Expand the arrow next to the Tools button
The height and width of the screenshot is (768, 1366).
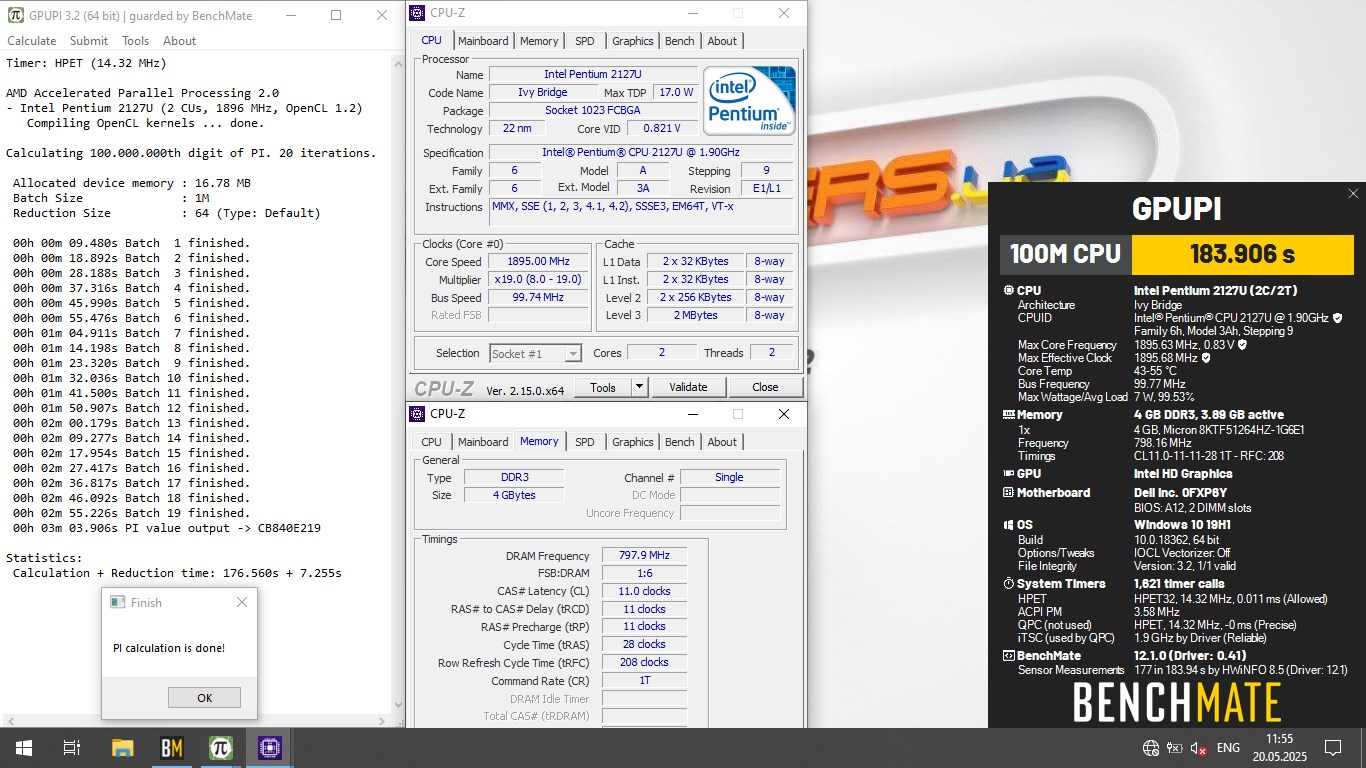tap(640, 387)
